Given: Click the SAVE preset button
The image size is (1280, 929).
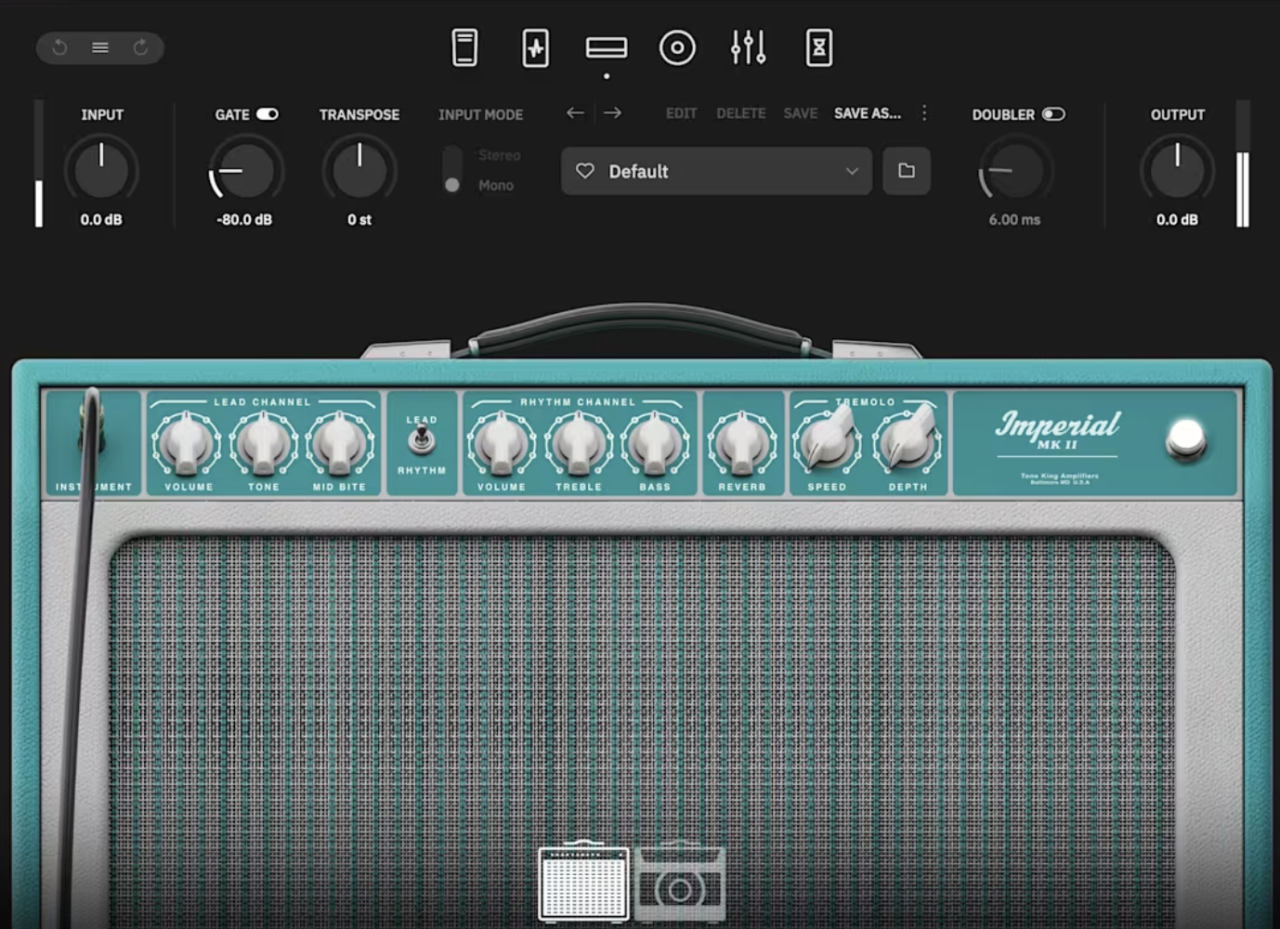Looking at the screenshot, I should pos(800,114).
